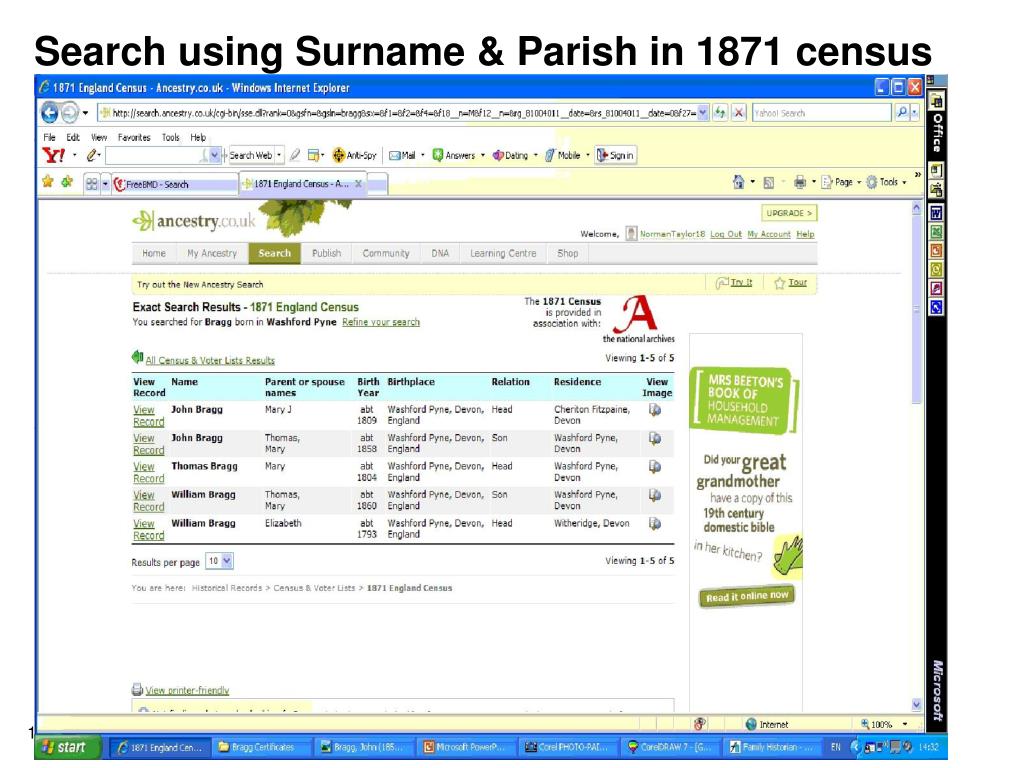The image size is (1024, 768).
Task: Switch to Family Historian in the taskbar
Action: [x=773, y=747]
